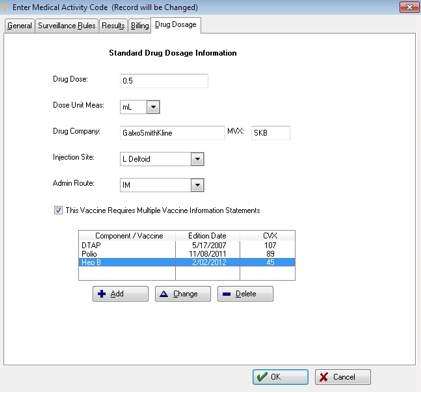The width and height of the screenshot is (421, 393).
Task: Click the red X Cancel icon
Action: coord(324,377)
